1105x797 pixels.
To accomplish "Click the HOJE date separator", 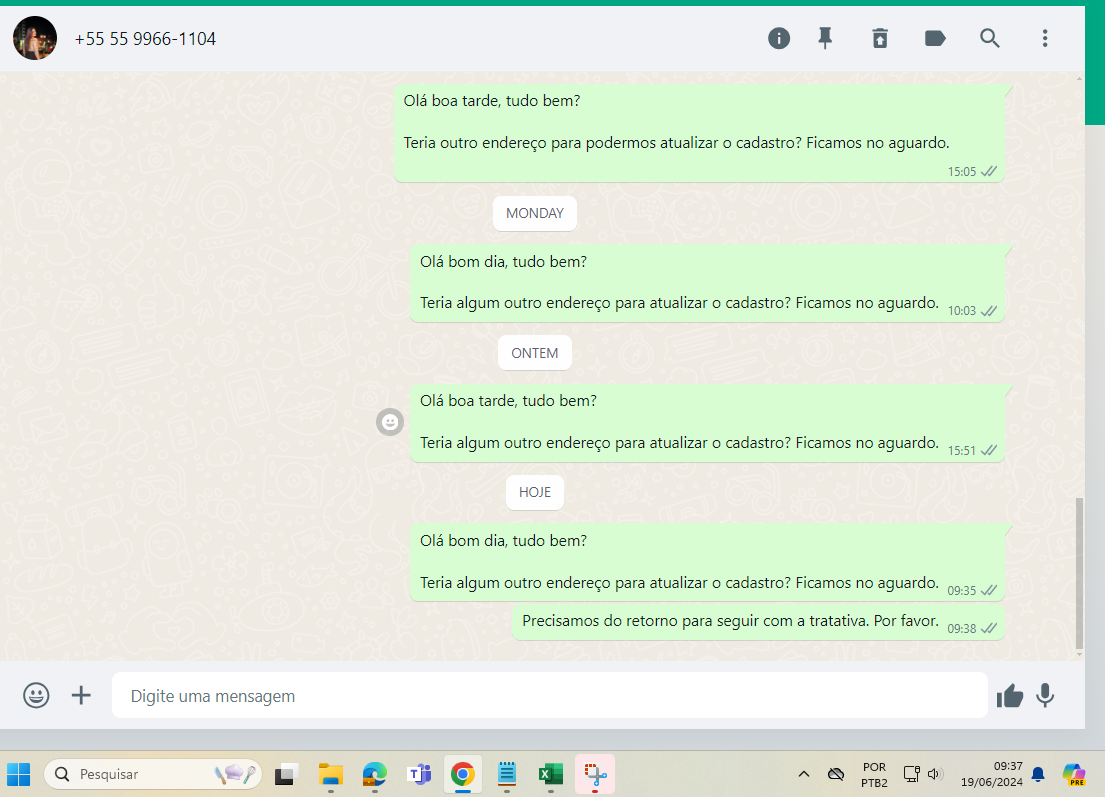I will [535, 493].
